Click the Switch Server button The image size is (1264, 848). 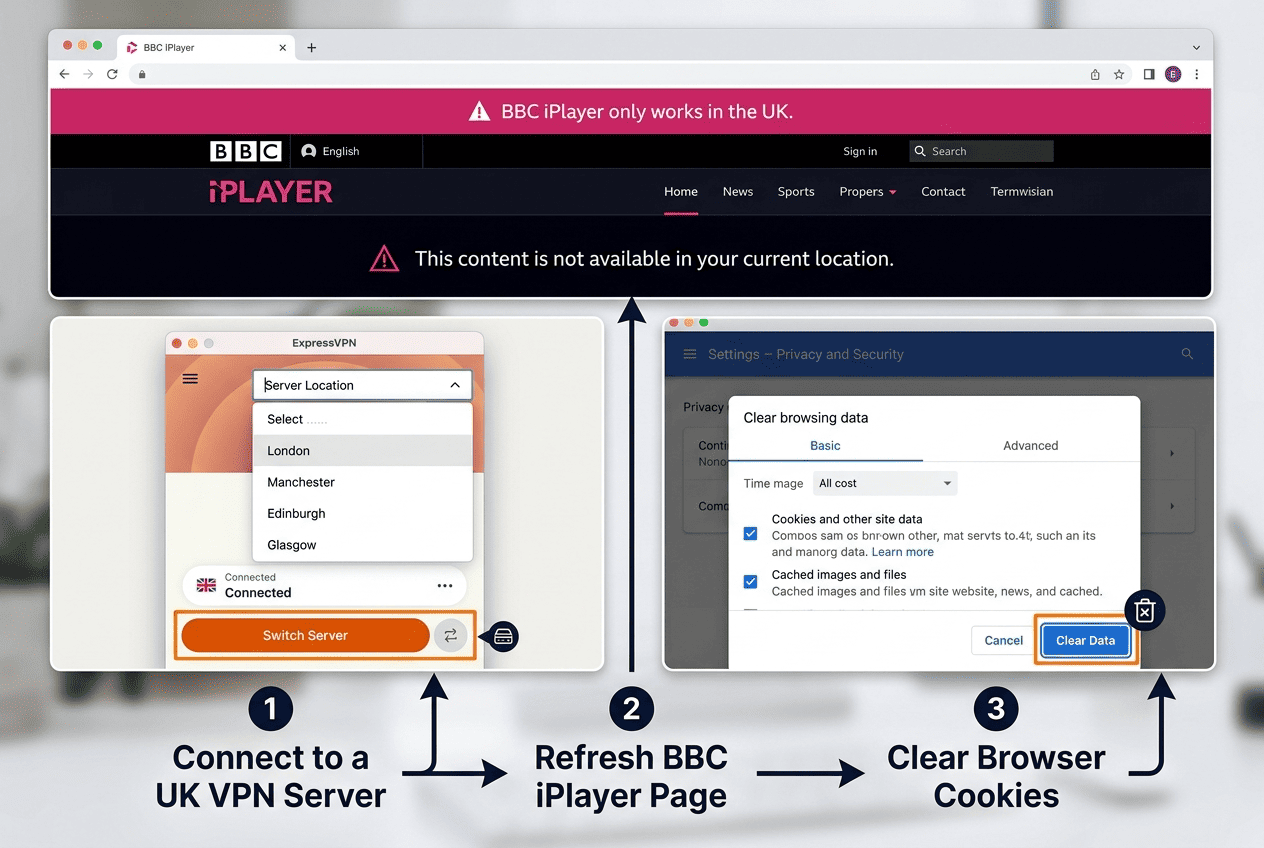[305, 635]
